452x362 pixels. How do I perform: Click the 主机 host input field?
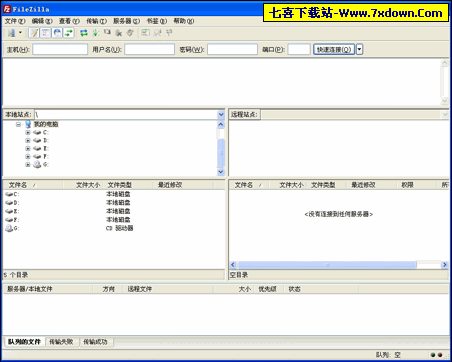coord(60,49)
